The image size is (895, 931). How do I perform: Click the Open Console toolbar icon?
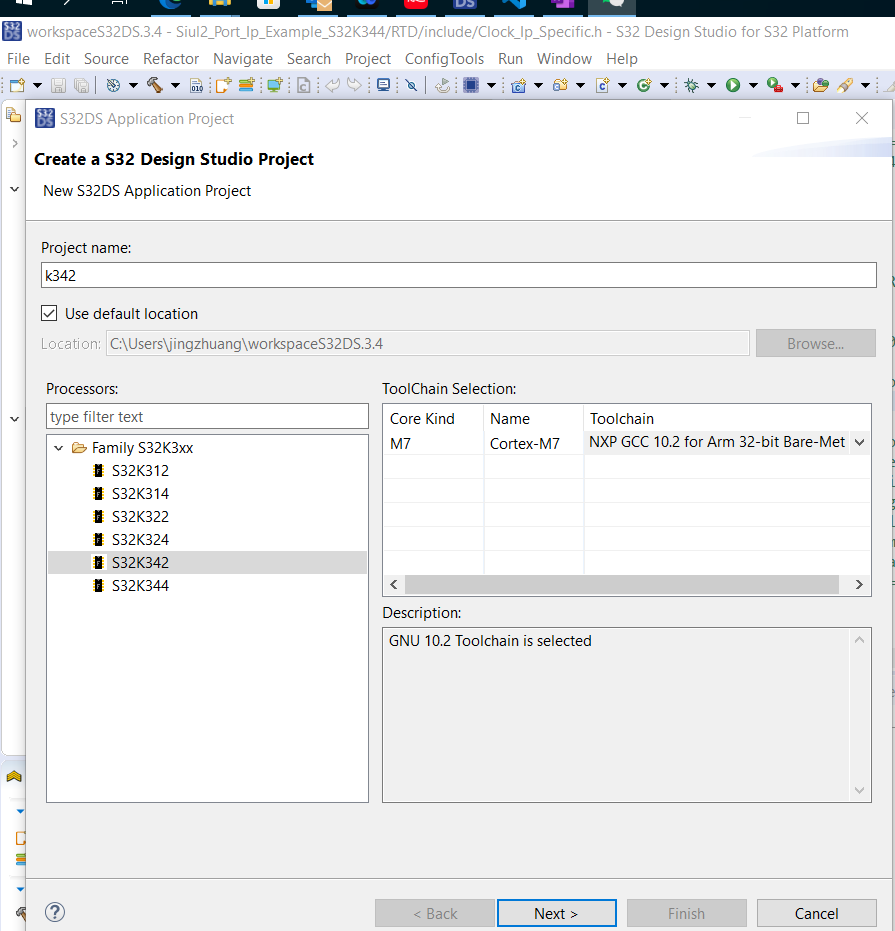[382, 85]
